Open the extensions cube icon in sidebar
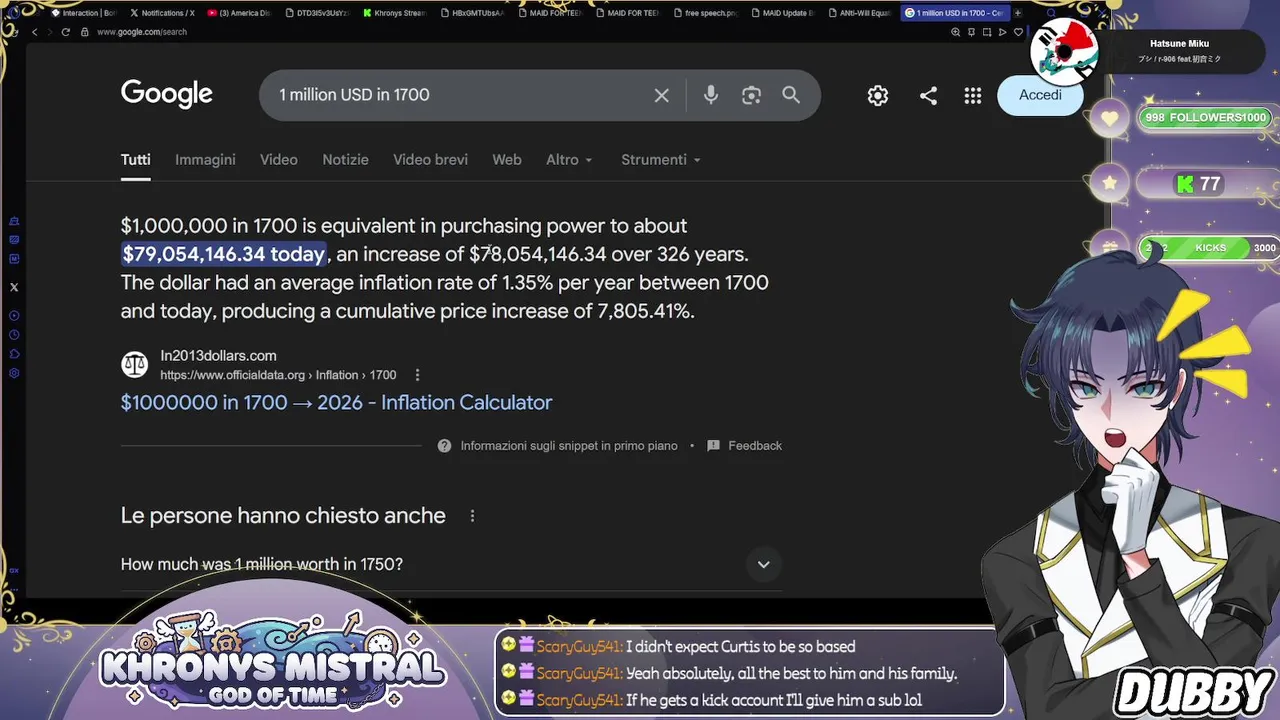 (14, 353)
